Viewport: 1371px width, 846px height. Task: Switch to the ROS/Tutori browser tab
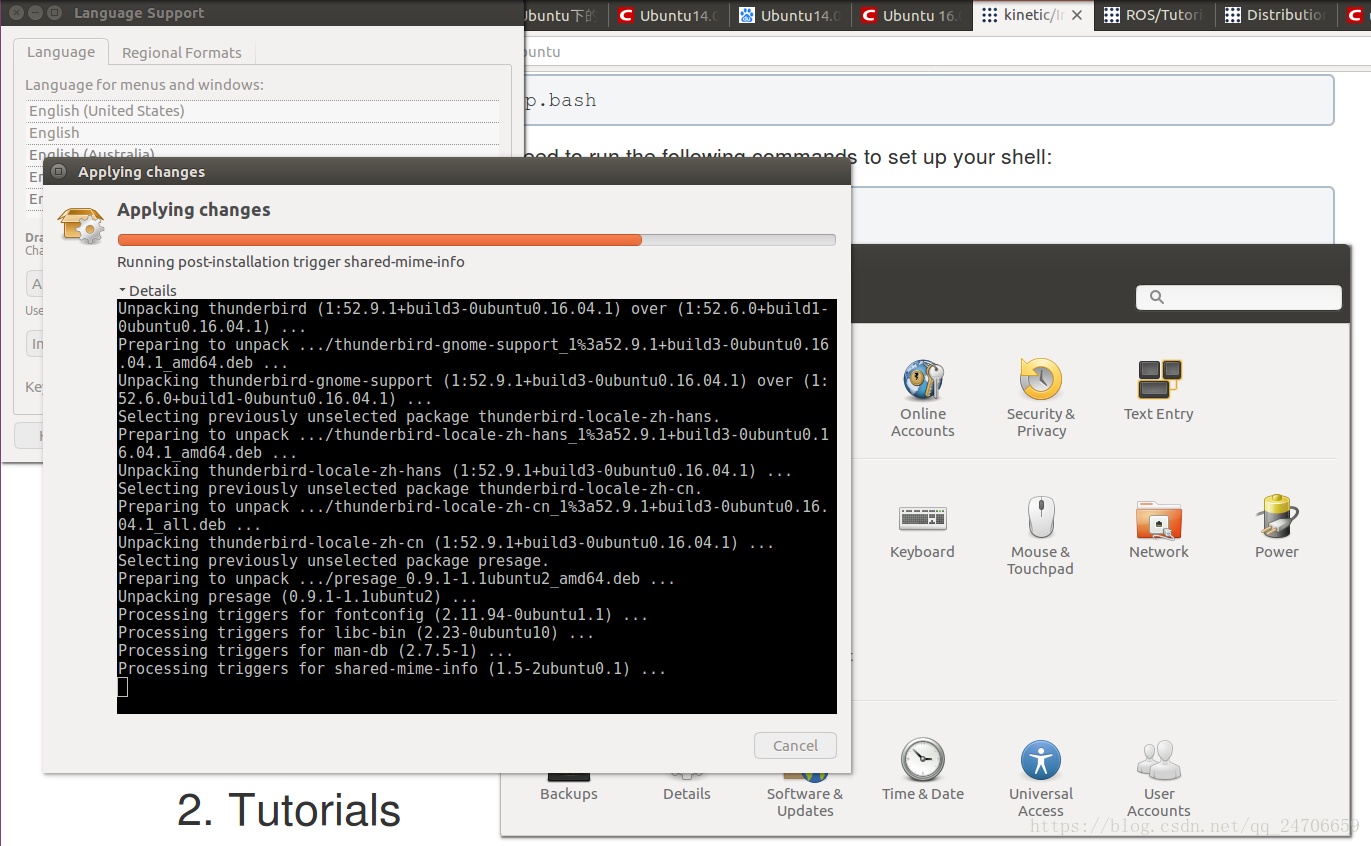[1156, 15]
